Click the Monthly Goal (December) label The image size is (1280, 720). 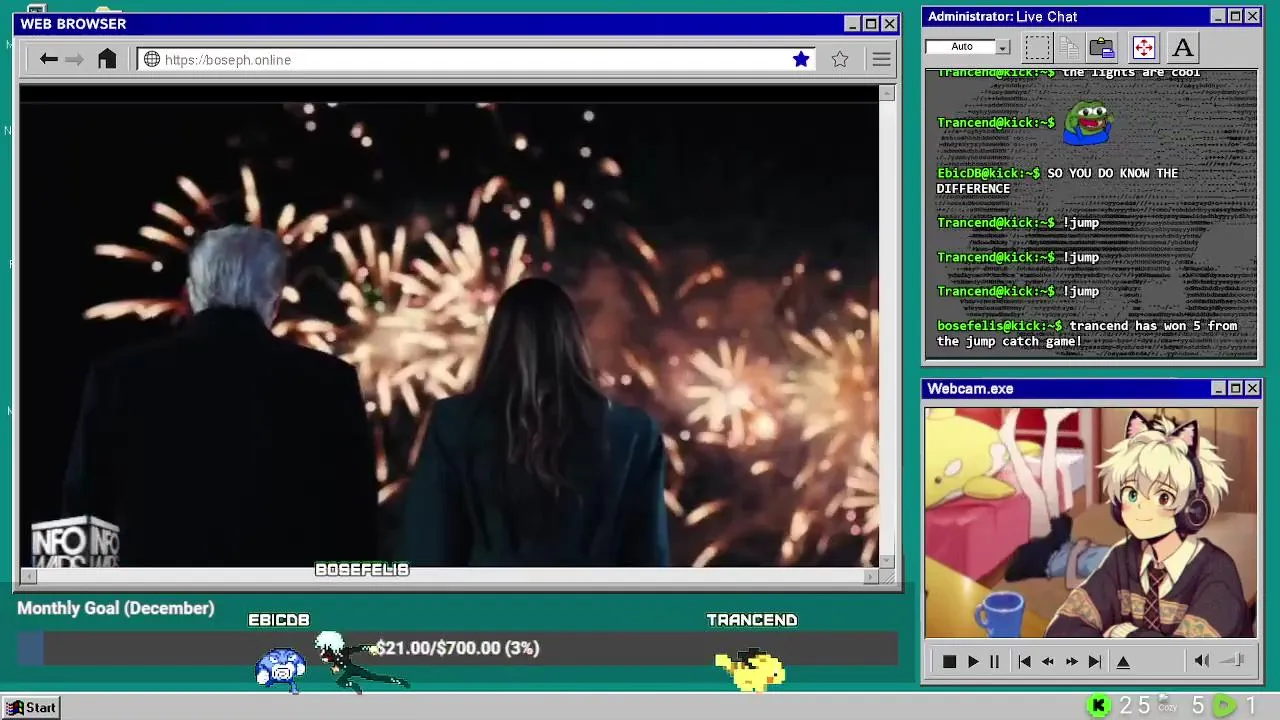click(x=116, y=608)
